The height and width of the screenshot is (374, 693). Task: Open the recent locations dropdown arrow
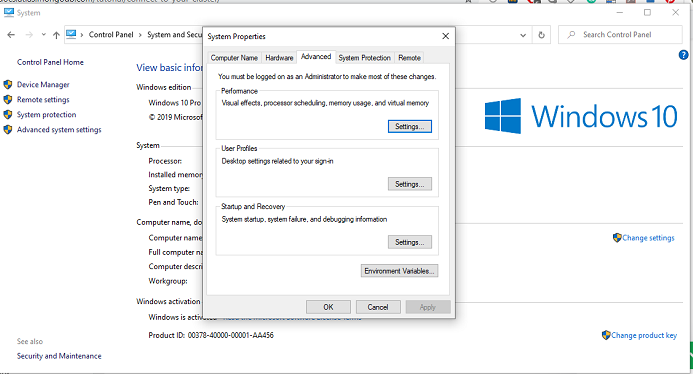point(43,34)
